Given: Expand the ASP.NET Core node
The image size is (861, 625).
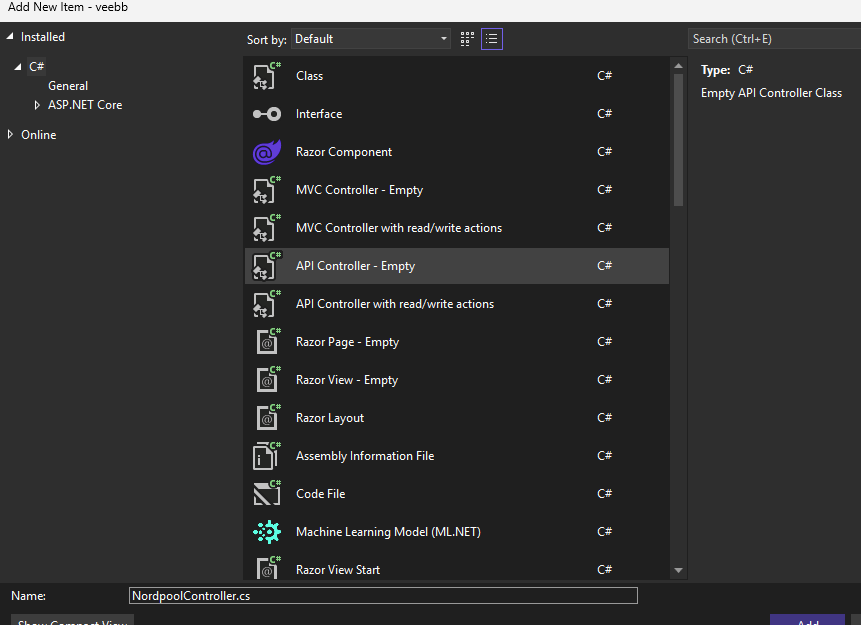Looking at the screenshot, I should point(38,105).
